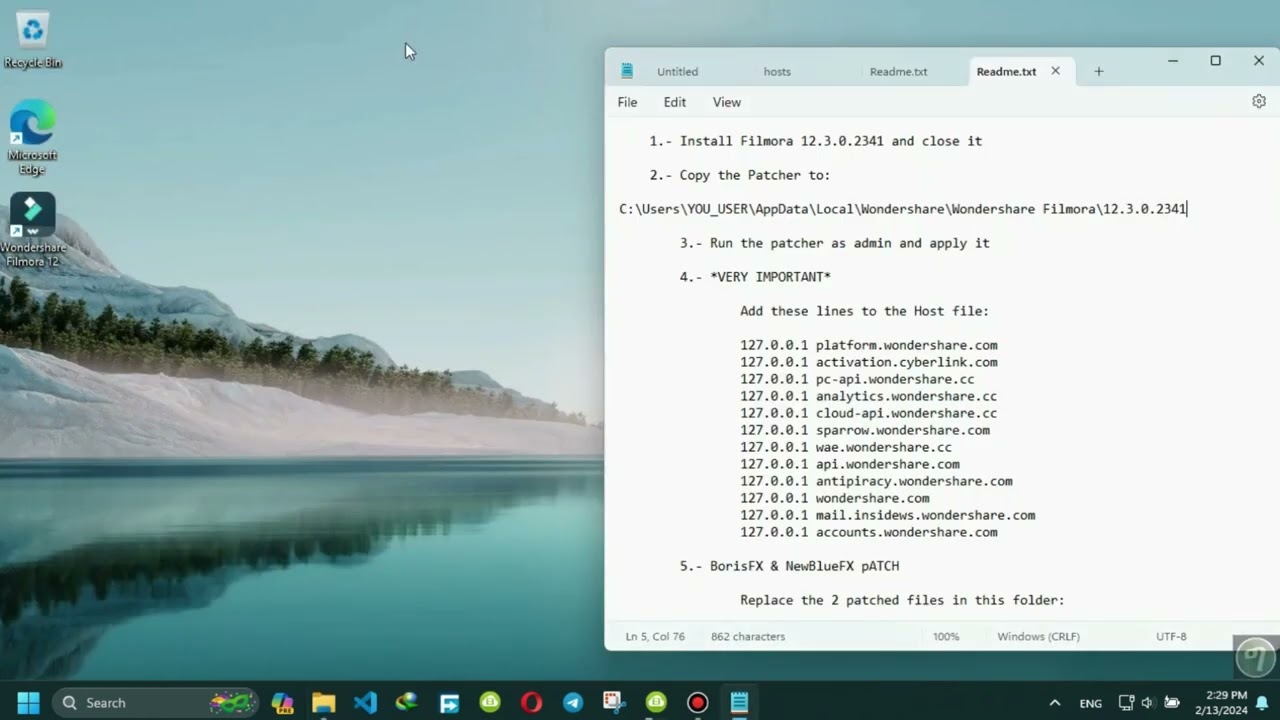Click the line with mail.insidews.wondershare.com
Viewport: 1280px width, 720px height.
pyautogui.click(x=887, y=515)
